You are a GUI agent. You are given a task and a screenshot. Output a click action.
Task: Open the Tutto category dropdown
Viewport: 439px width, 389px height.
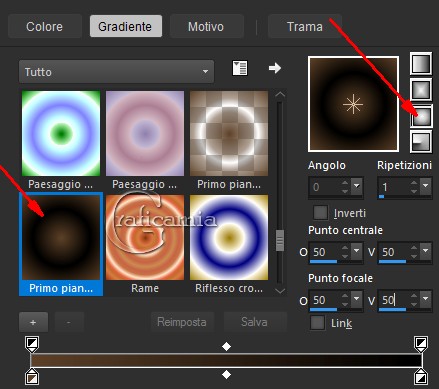(x=116, y=72)
